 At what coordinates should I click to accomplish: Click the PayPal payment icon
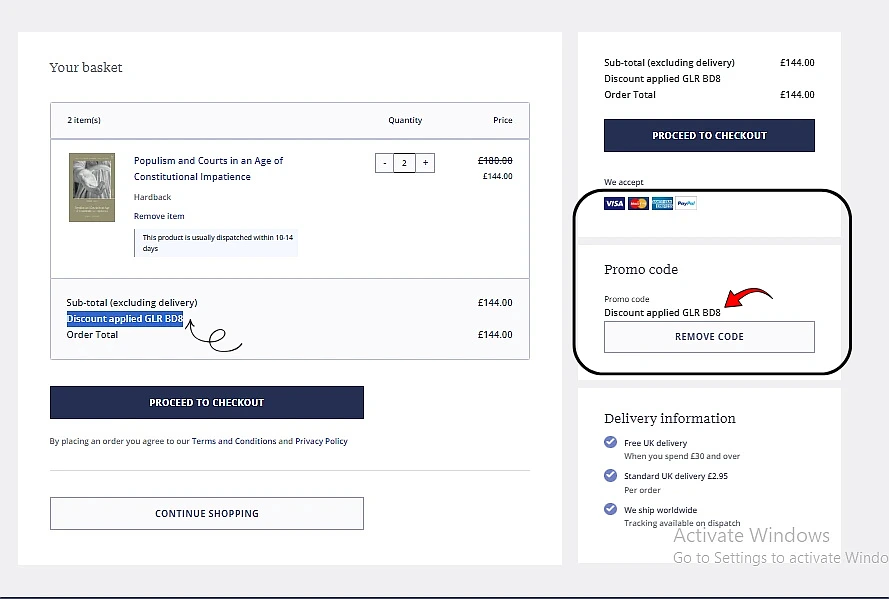pos(686,203)
